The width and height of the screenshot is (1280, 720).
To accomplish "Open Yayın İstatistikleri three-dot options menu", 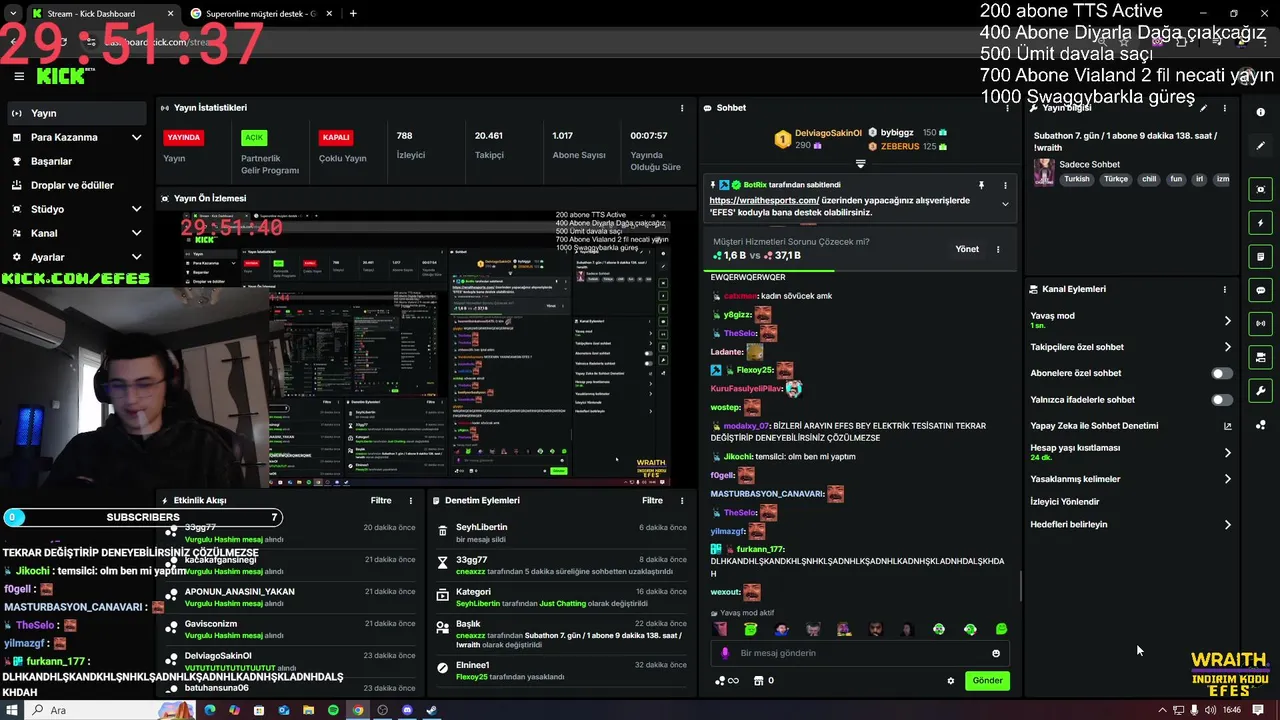I will (682, 108).
